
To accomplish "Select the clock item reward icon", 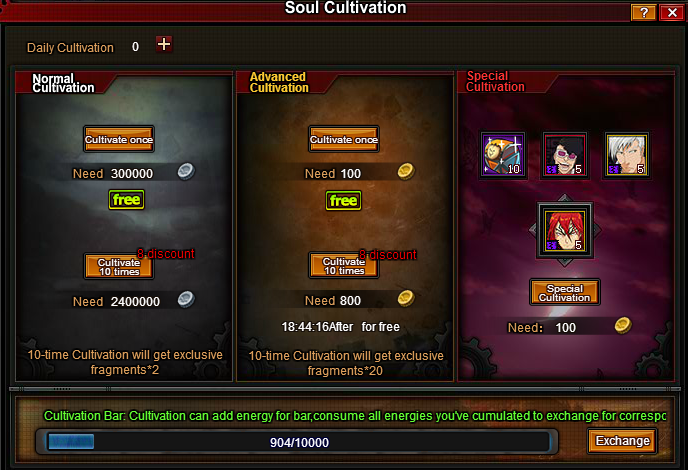I will (x=502, y=155).
